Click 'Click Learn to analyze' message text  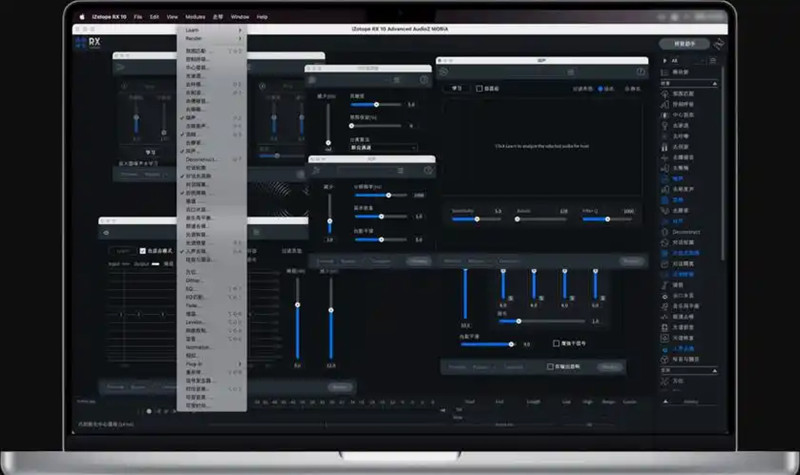click(541, 146)
